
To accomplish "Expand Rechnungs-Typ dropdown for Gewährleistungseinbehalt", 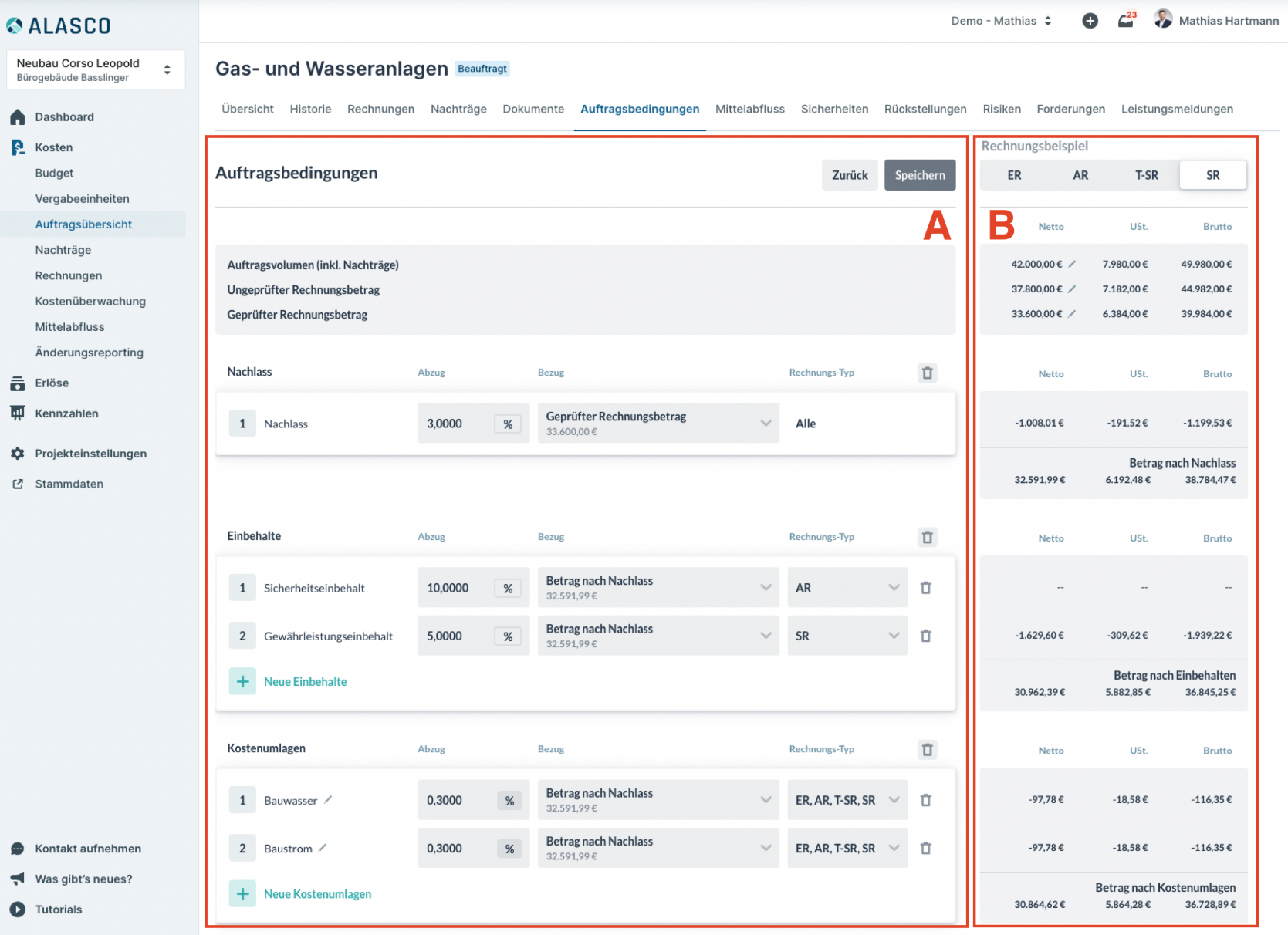I will 847,636.
